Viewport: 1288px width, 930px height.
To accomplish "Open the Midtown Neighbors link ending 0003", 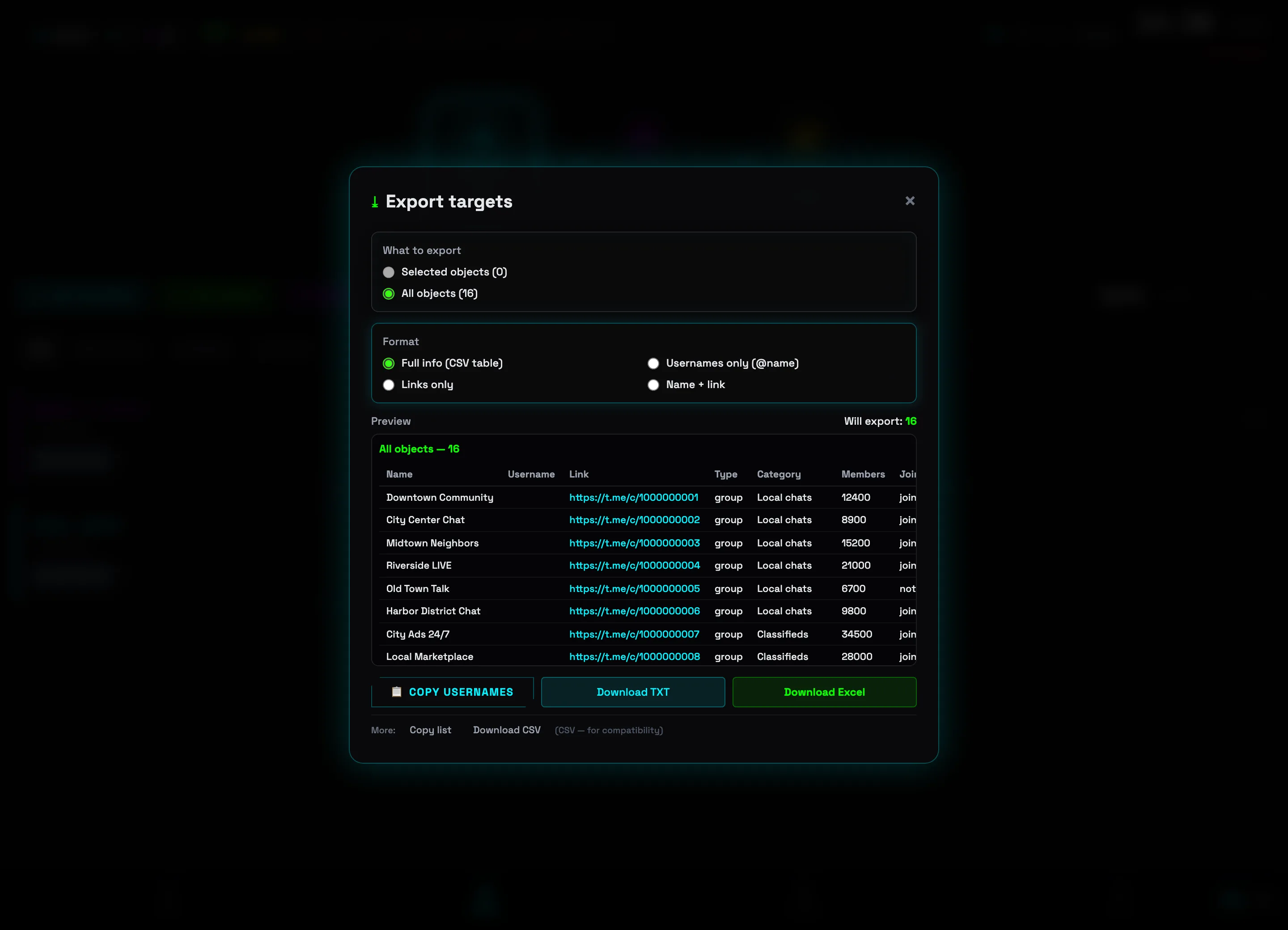I will pos(634,543).
